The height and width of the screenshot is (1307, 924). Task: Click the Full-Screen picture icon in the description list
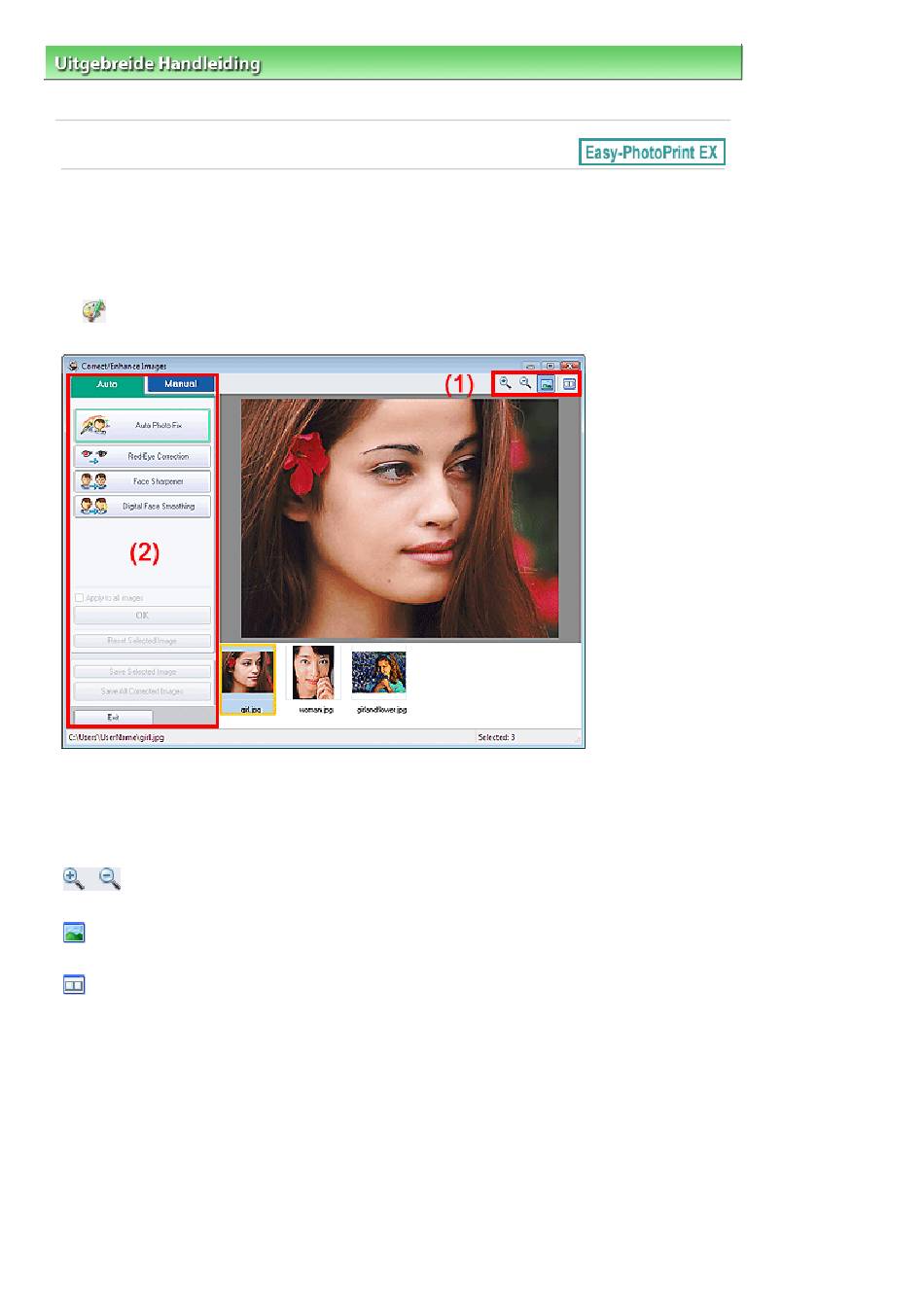click(x=74, y=933)
